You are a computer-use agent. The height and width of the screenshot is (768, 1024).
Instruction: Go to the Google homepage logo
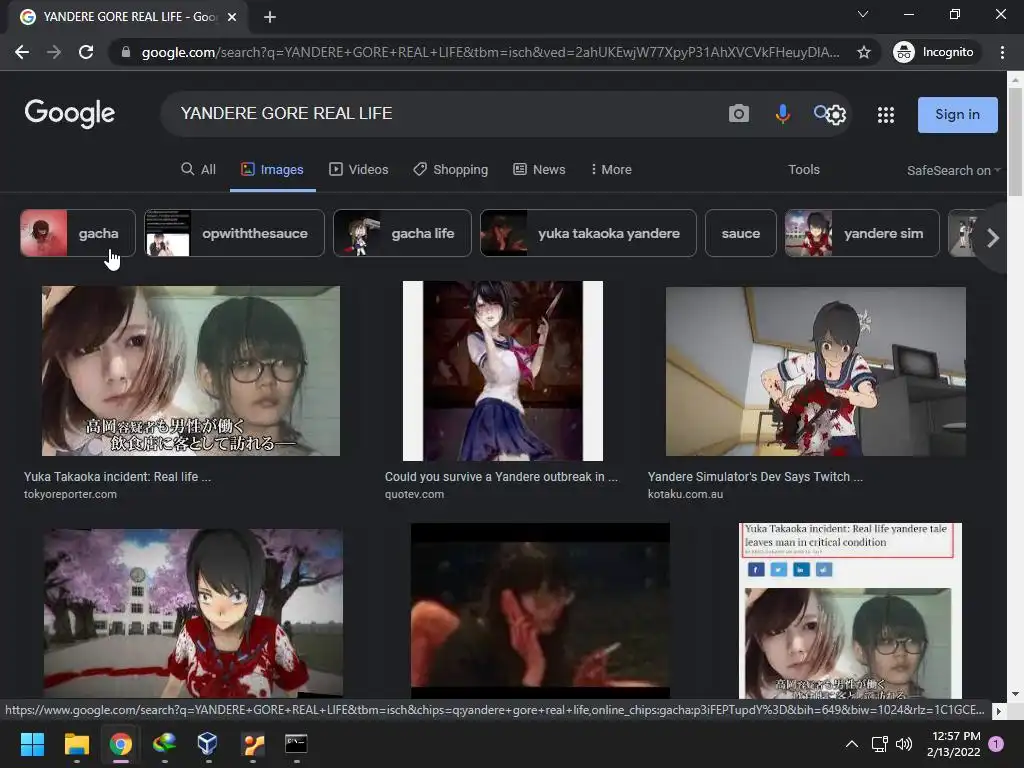[x=70, y=114]
